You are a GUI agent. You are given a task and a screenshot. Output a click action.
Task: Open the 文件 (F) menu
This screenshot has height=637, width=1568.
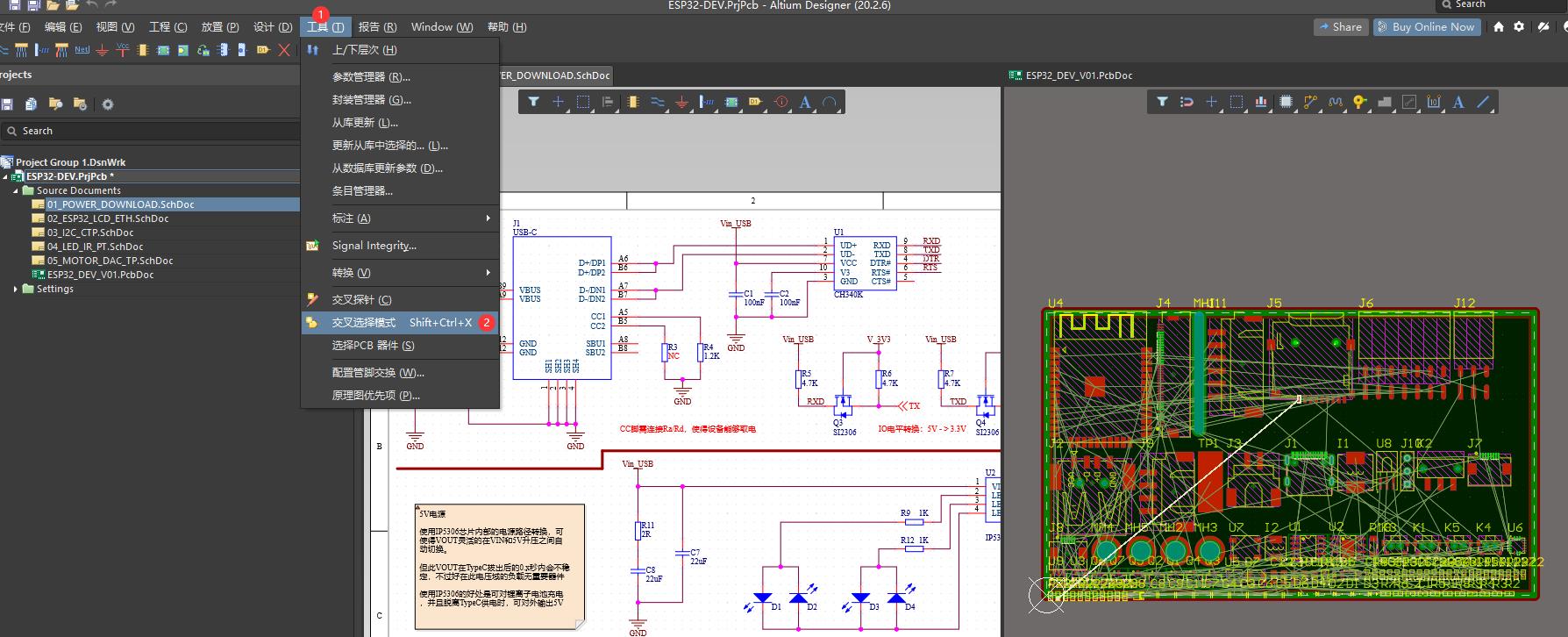(13, 27)
